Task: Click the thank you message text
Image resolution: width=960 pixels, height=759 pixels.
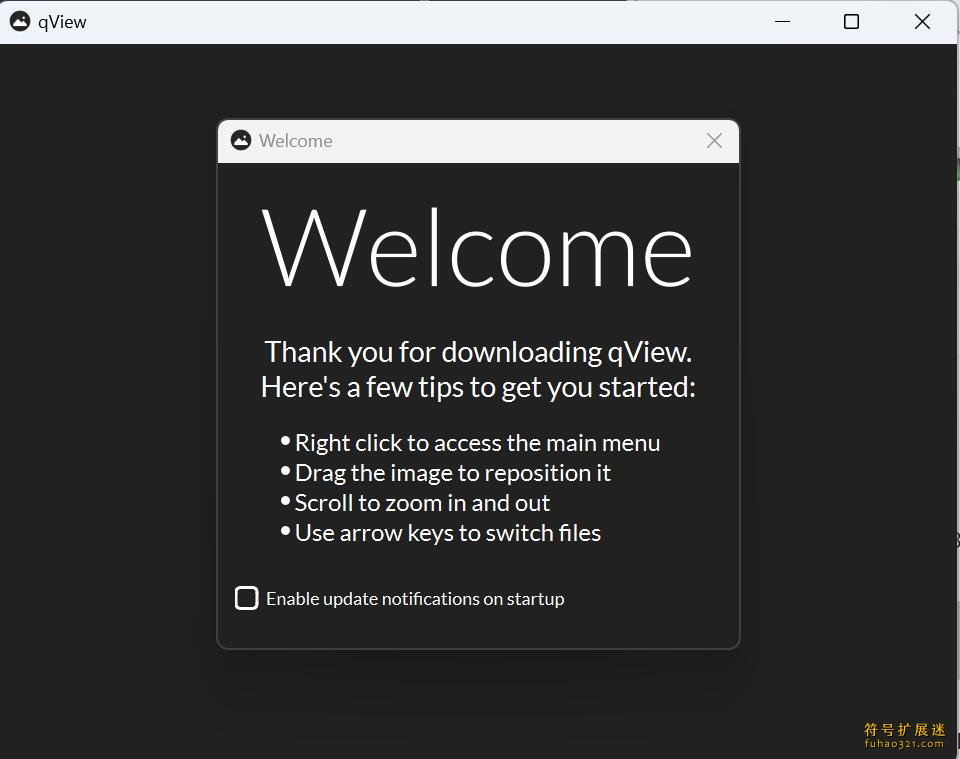Action: [478, 368]
